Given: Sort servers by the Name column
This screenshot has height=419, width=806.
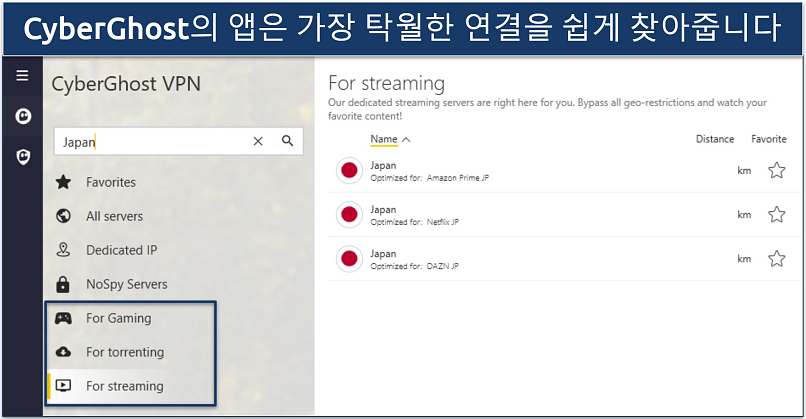Looking at the screenshot, I should [384, 139].
